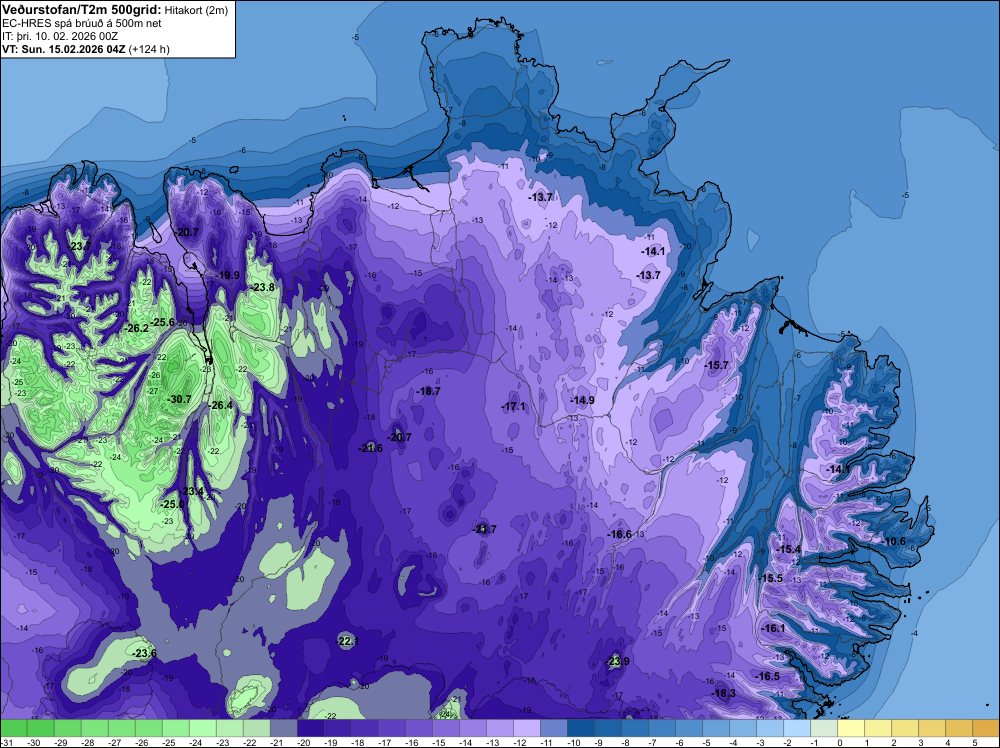Click the '-15.5' temperature value on the map
Image resolution: width=1000 pixels, height=748 pixels.
[x=770, y=578]
